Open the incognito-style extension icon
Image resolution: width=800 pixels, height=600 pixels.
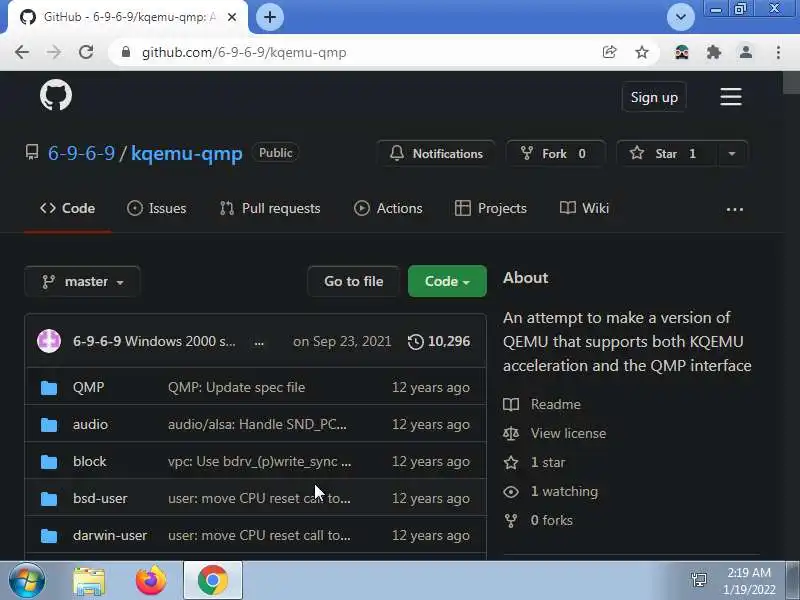pyautogui.click(x=682, y=52)
